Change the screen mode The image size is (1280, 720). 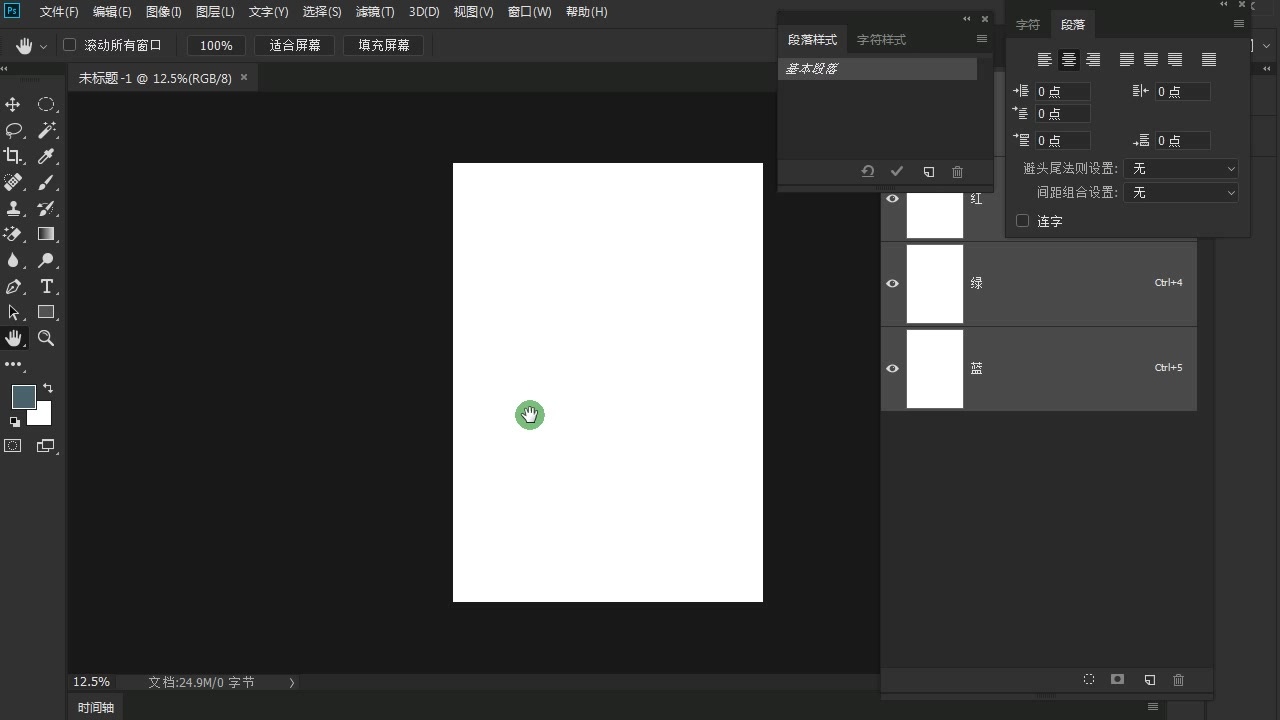click(x=46, y=446)
